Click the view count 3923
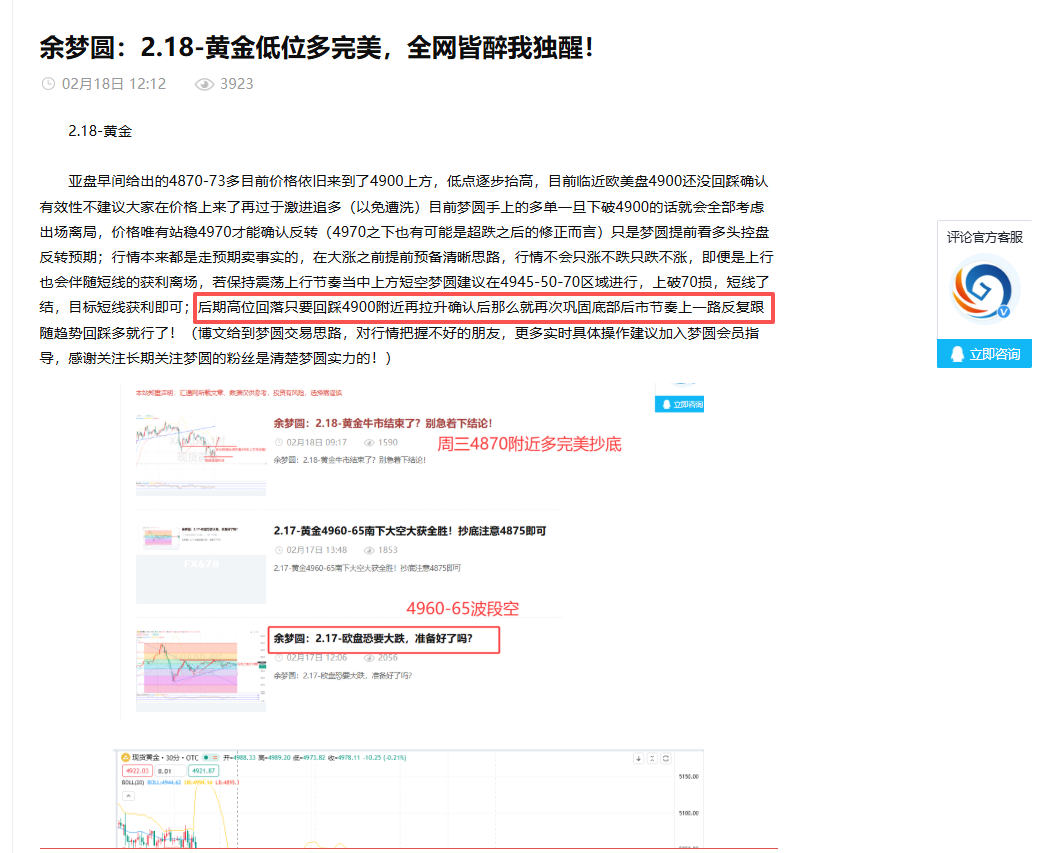 pos(237,84)
